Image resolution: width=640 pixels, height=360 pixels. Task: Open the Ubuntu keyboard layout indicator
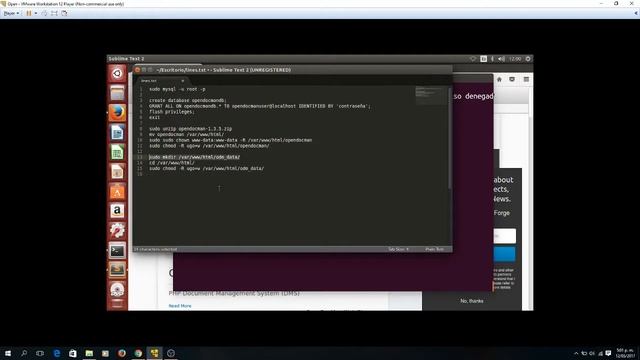pos(483,59)
